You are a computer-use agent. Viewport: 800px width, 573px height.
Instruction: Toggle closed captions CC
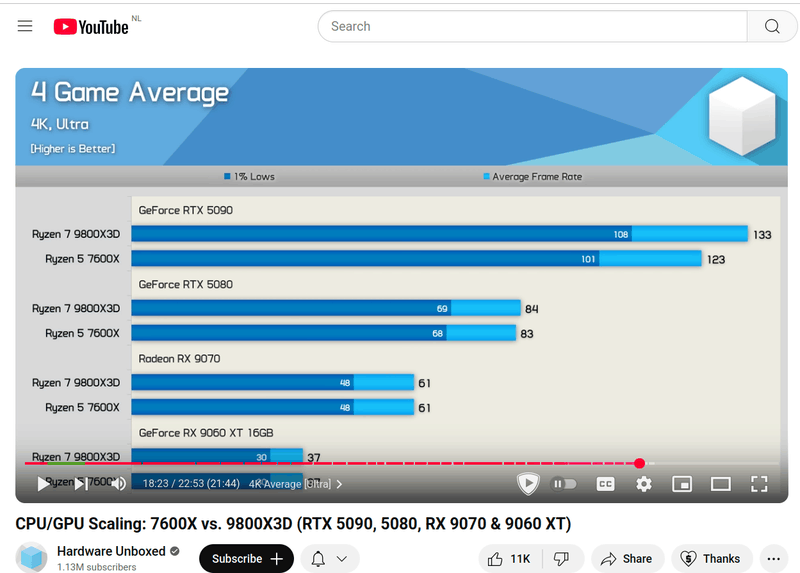[605, 484]
